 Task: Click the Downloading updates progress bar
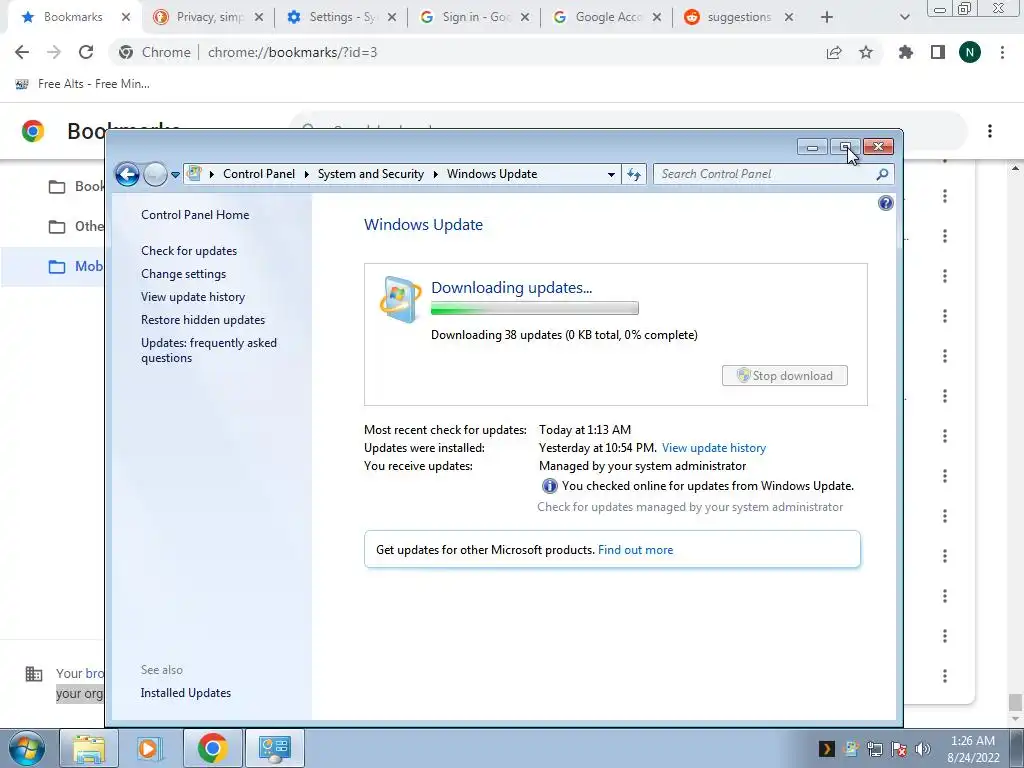[x=534, y=308]
